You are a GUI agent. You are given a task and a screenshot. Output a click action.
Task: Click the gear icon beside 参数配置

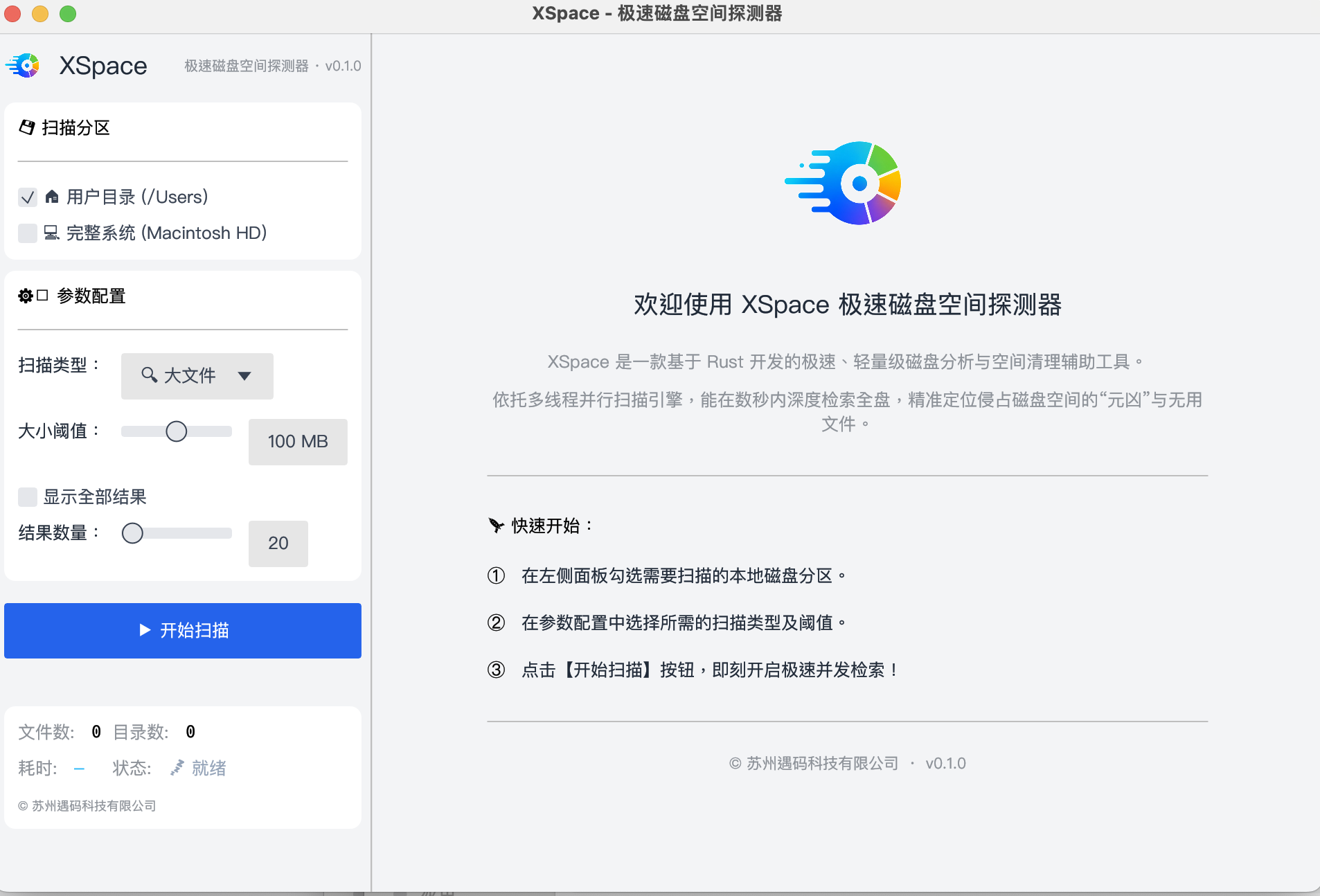pos(26,296)
